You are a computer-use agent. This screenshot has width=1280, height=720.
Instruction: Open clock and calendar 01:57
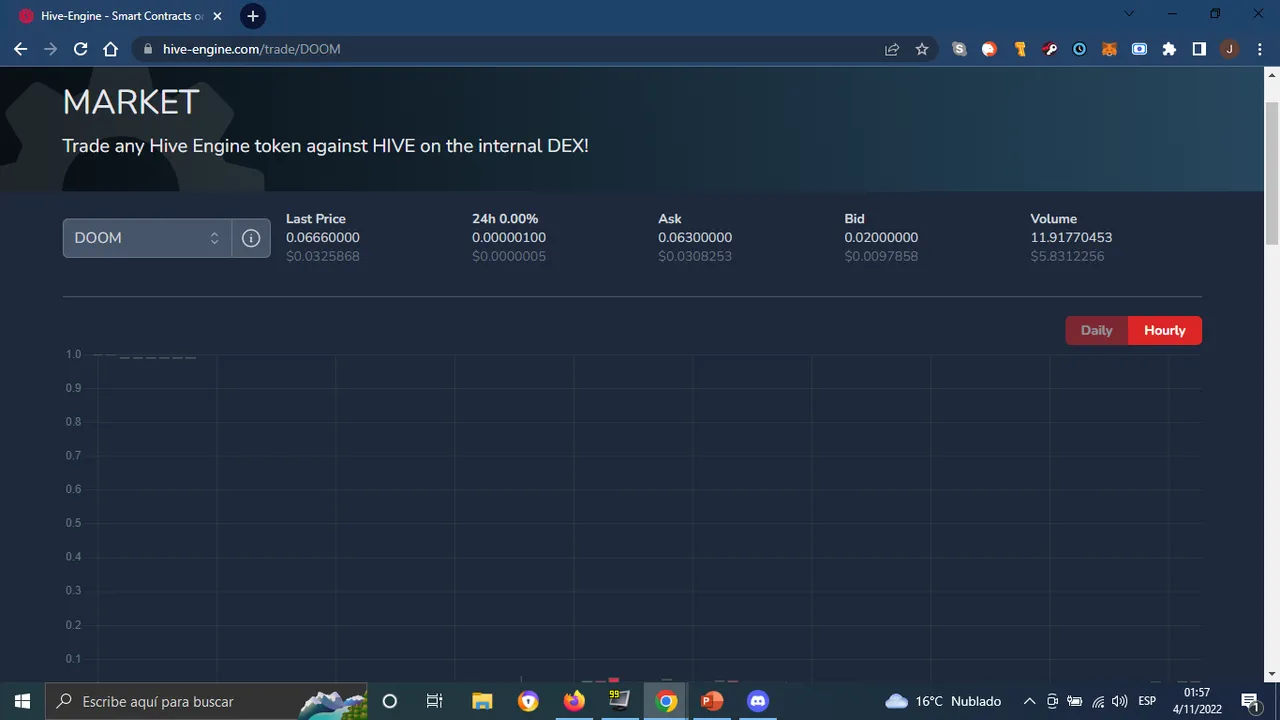pyautogui.click(x=1196, y=701)
